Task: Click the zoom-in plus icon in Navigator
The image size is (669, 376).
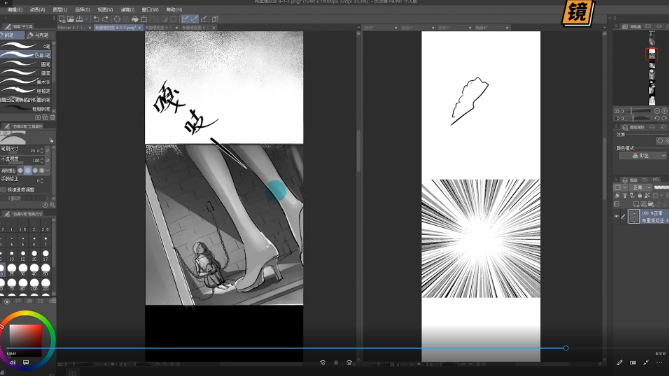Action: tap(664, 111)
